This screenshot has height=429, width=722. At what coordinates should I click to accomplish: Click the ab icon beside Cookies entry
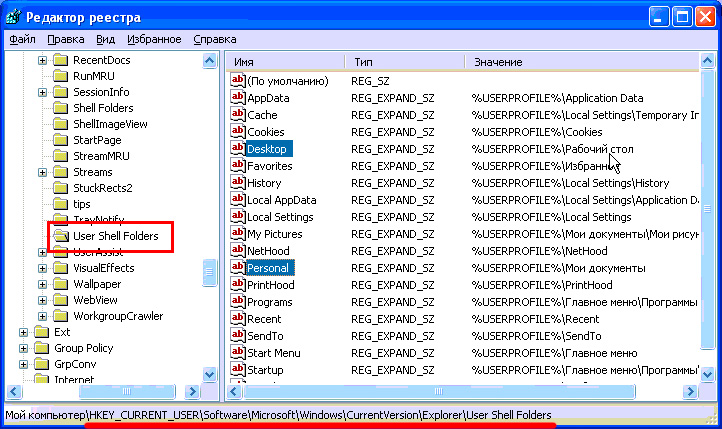238,132
